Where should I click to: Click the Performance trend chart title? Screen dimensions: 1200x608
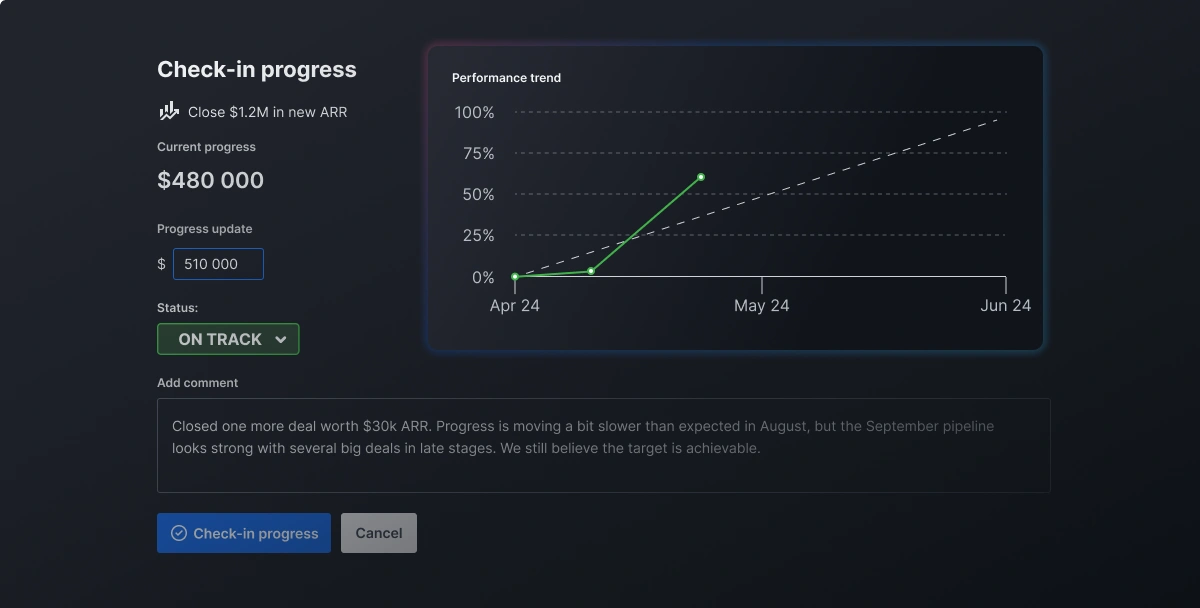(x=506, y=78)
